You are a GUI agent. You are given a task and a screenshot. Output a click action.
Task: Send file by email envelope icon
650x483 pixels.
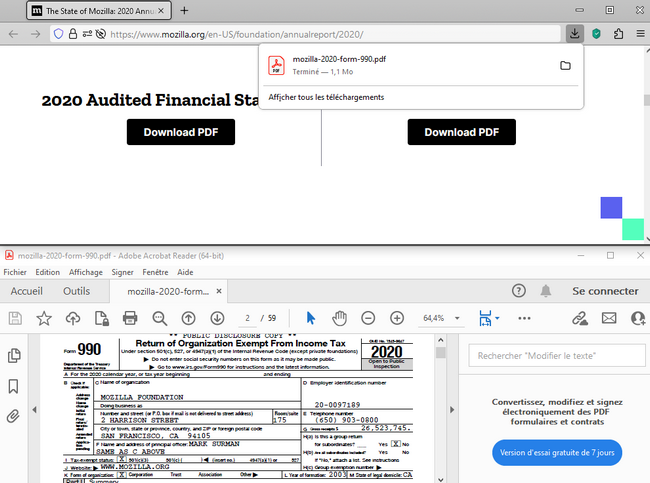tap(609, 318)
